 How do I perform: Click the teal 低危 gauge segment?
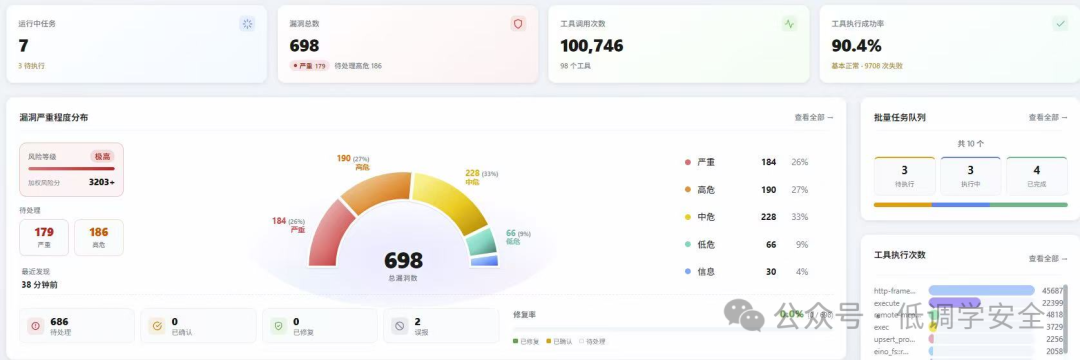(x=481, y=242)
